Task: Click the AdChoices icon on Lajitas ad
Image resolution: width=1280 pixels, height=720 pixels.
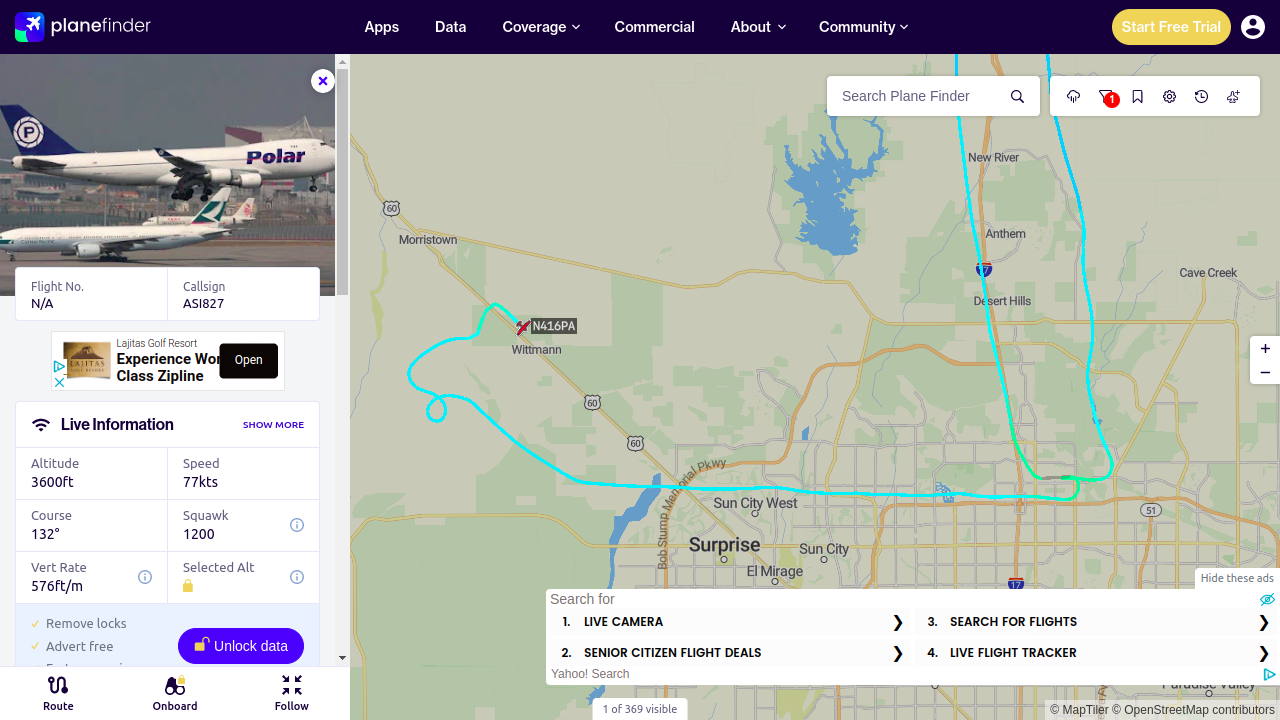Action: [59, 367]
